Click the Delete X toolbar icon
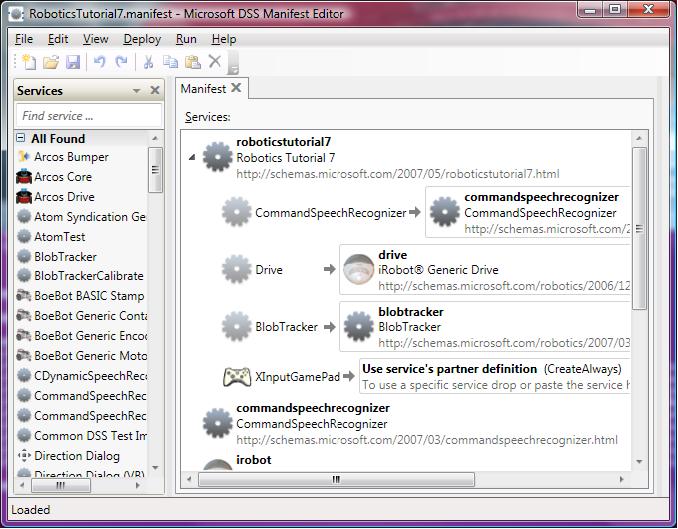The width and height of the screenshot is (678, 529). pyautogui.click(x=215, y=61)
